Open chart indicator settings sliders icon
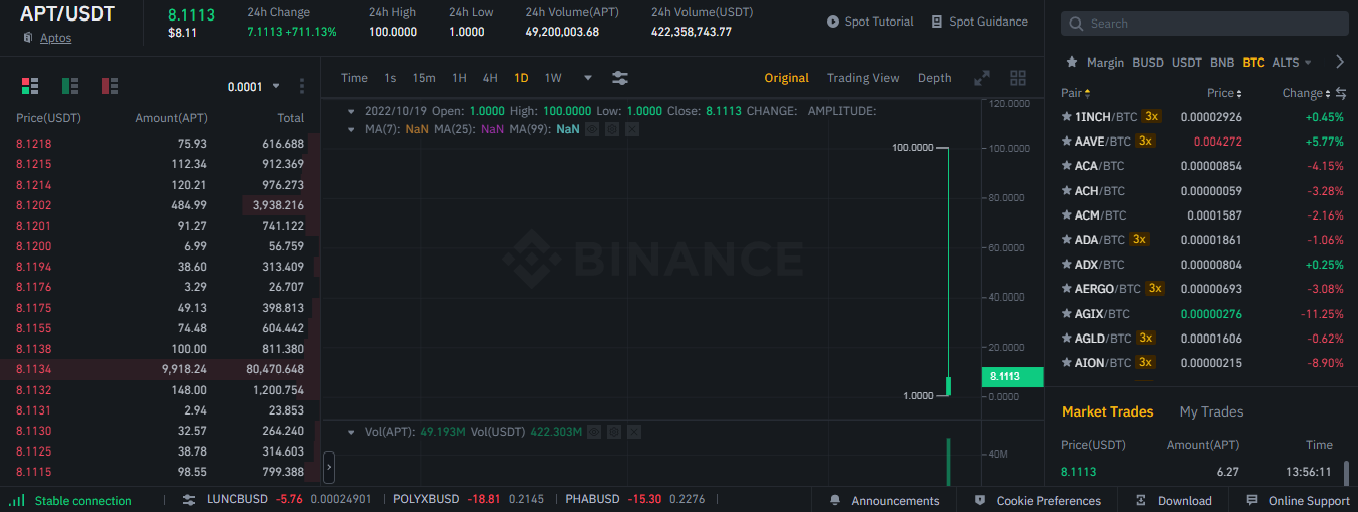Screen dimensions: 1358x512 coord(620,78)
